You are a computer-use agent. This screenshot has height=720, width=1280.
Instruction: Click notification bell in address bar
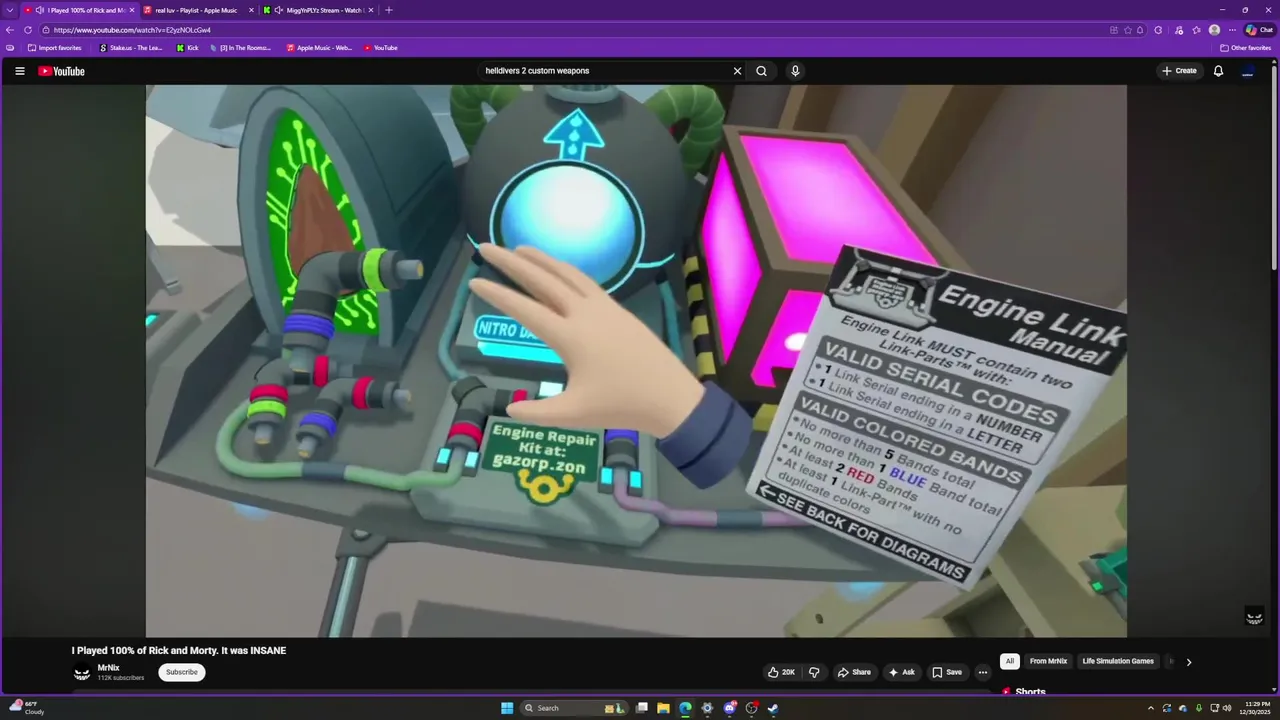pyautogui.click(x=1140, y=30)
